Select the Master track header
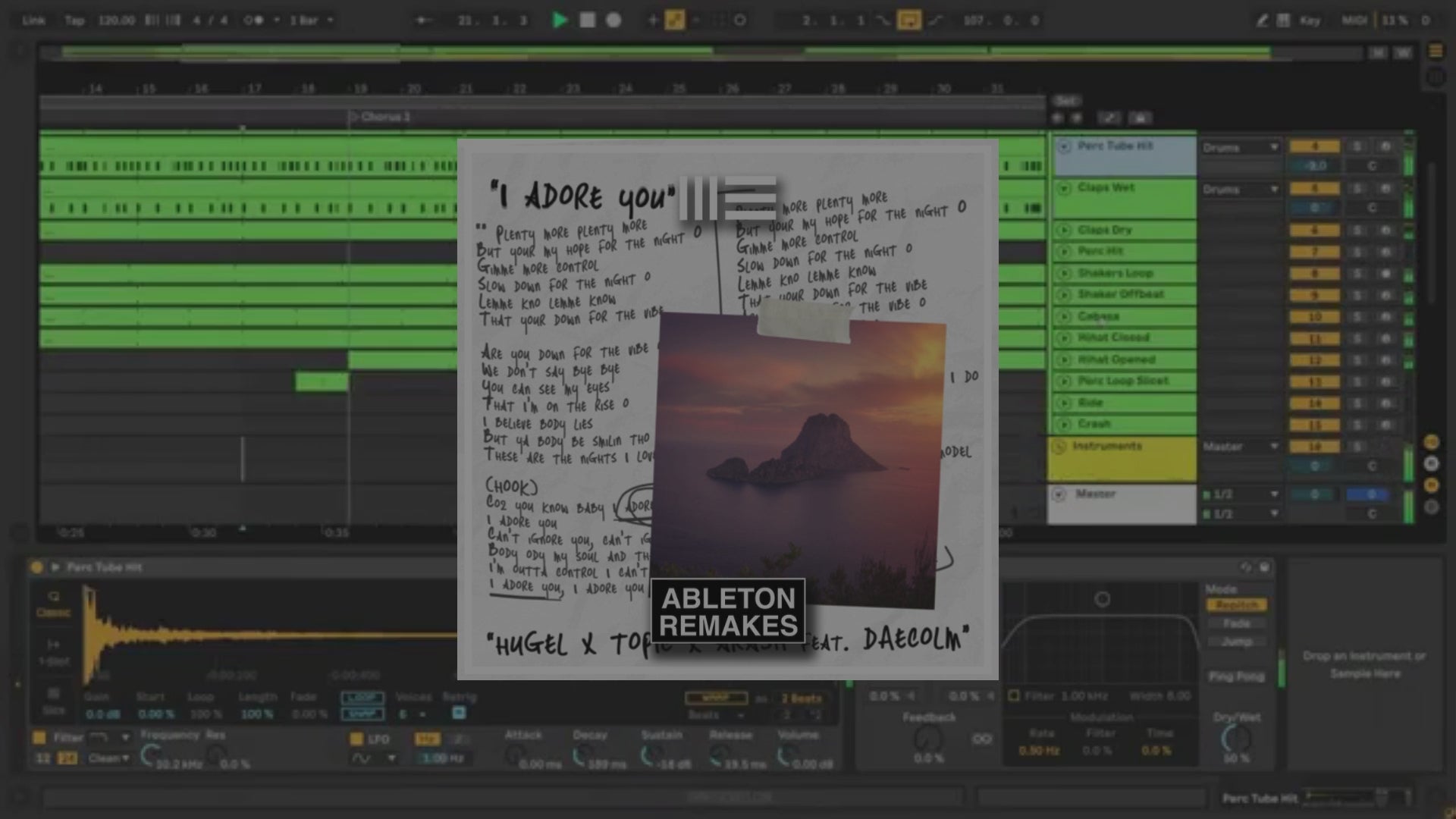 (1122, 504)
